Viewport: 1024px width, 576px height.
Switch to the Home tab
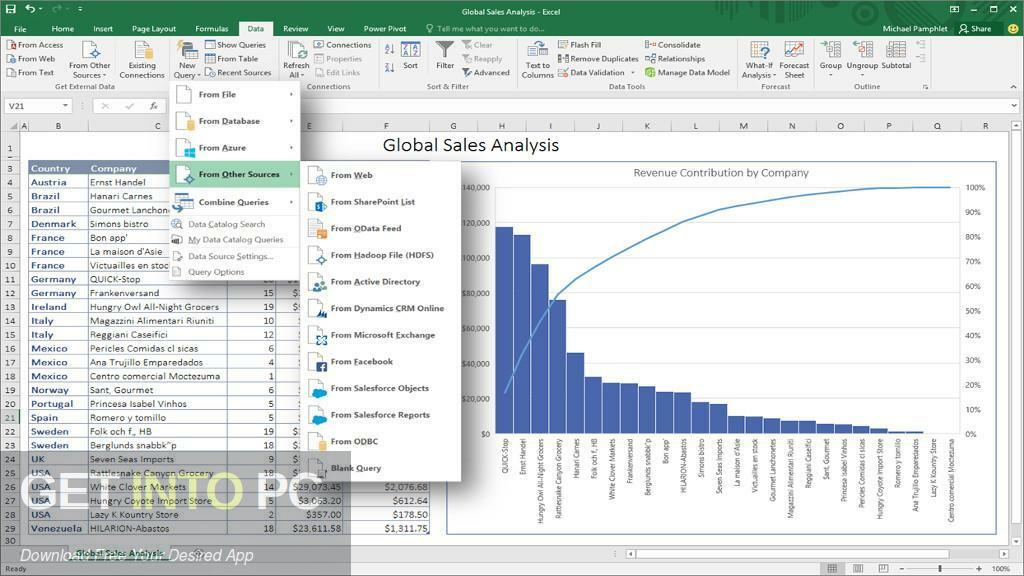pos(63,29)
